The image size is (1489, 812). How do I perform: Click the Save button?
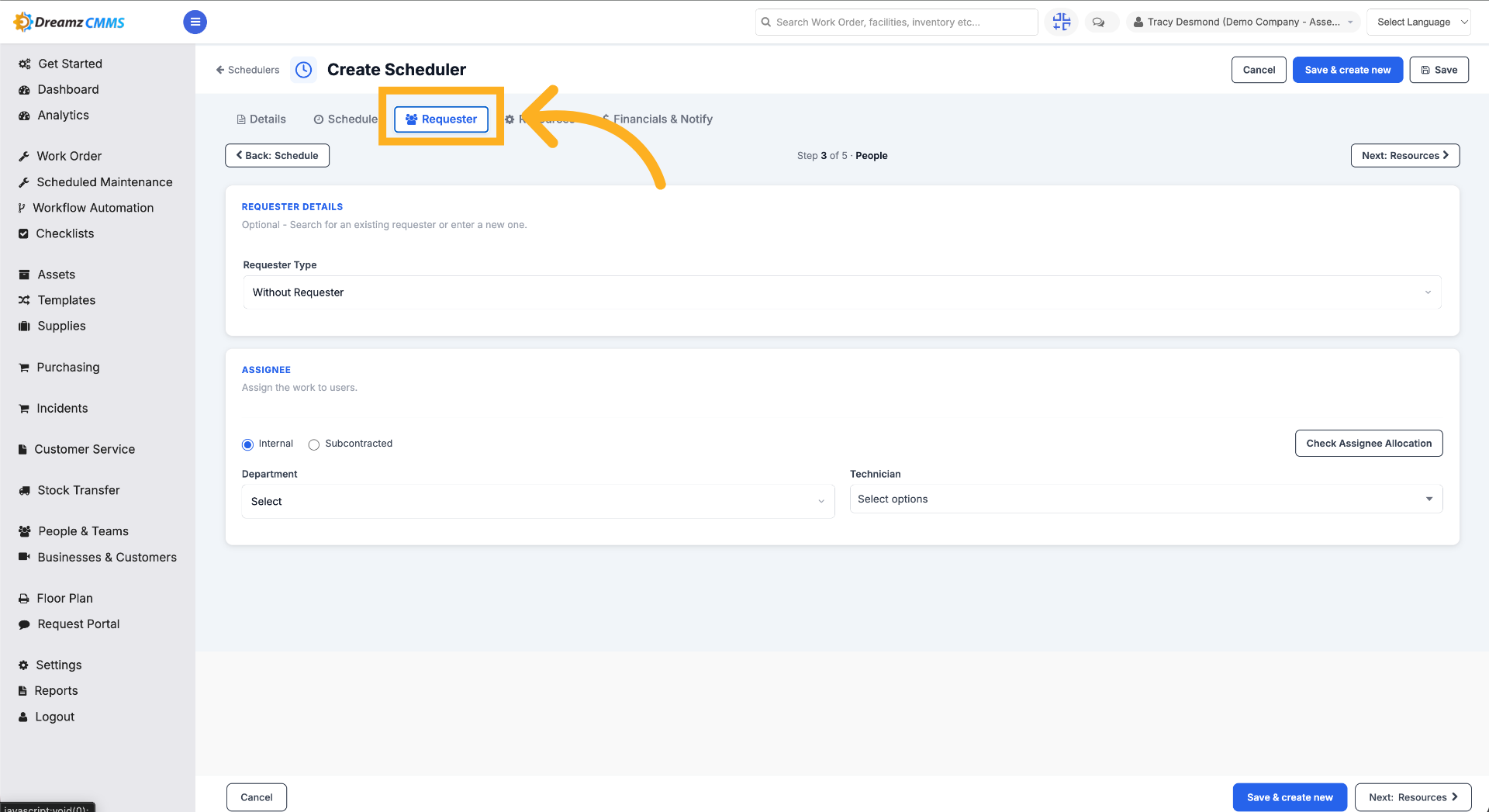click(1439, 70)
